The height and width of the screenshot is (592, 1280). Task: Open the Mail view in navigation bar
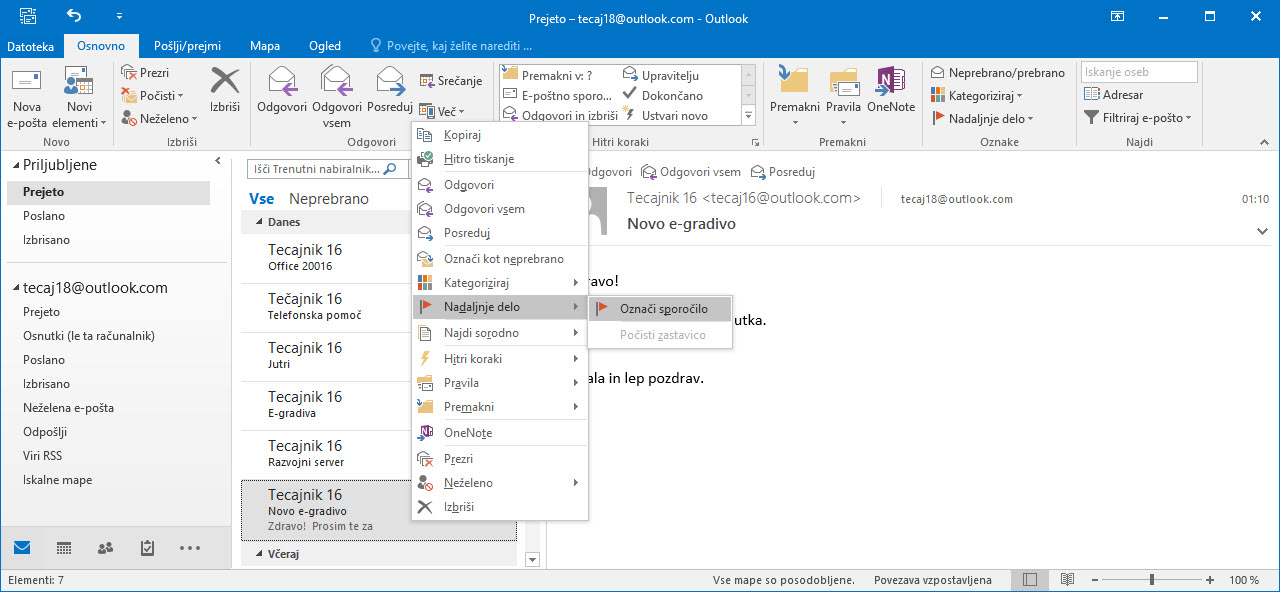point(22,548)
